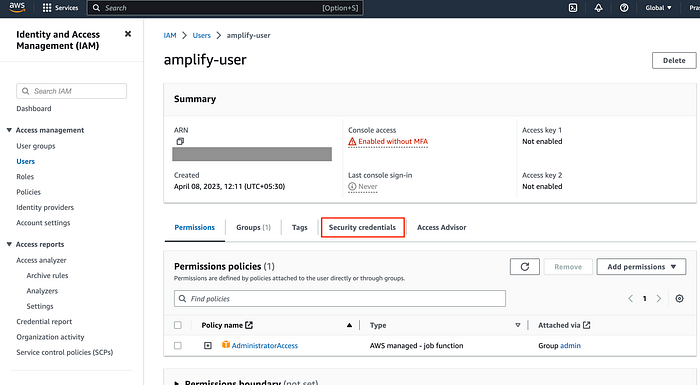Open Service control policies (SCPs)
The width and height of the screenshot is (700, 385).
pyautogui.click(x=65, y=352)
